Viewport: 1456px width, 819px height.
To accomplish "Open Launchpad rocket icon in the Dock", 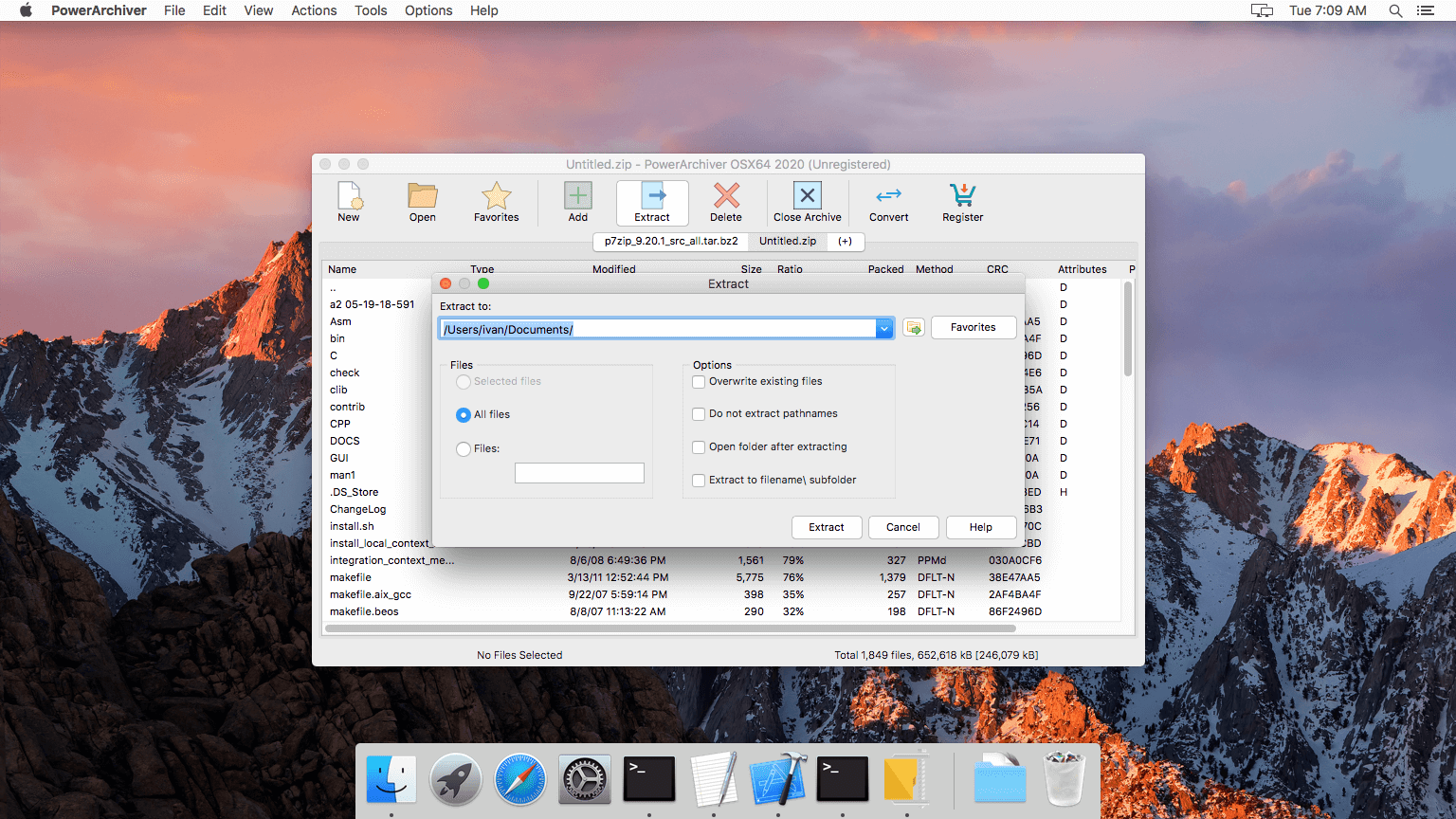I will [456, 780].
